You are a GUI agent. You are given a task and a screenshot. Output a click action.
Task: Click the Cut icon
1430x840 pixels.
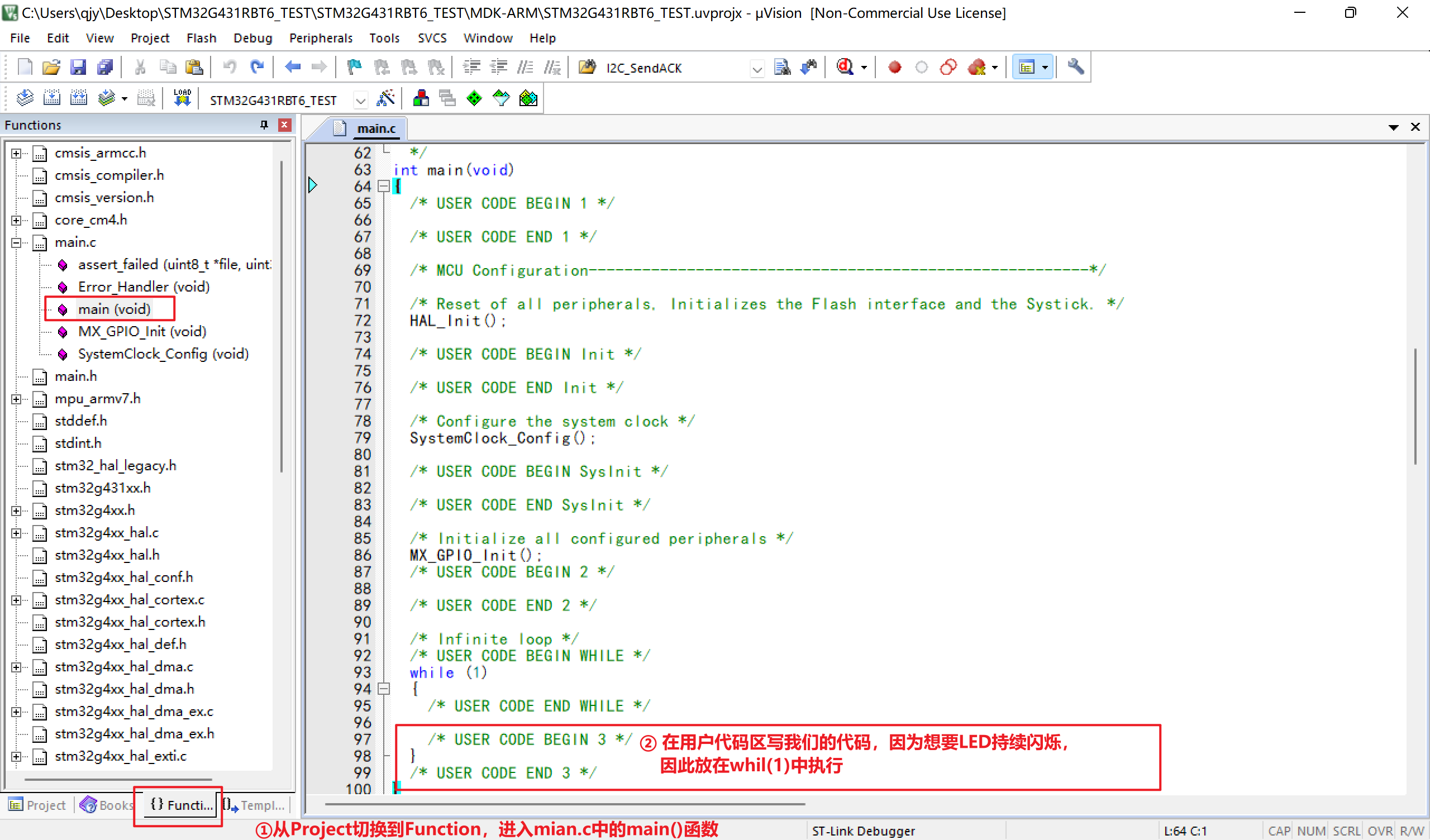[140, 67]
